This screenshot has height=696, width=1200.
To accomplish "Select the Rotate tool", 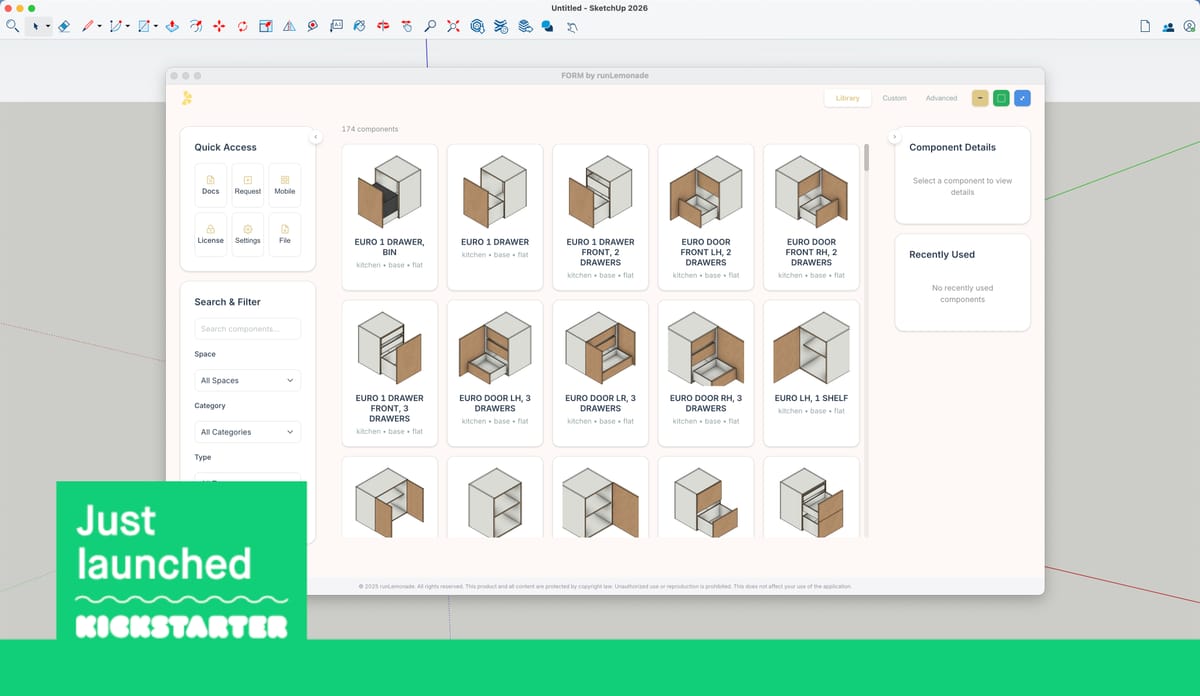I will (x=243, y=26).
